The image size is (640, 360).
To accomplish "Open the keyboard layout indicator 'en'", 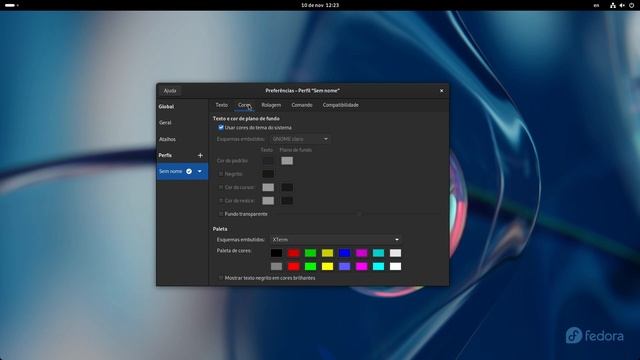I will coord(596,5).
